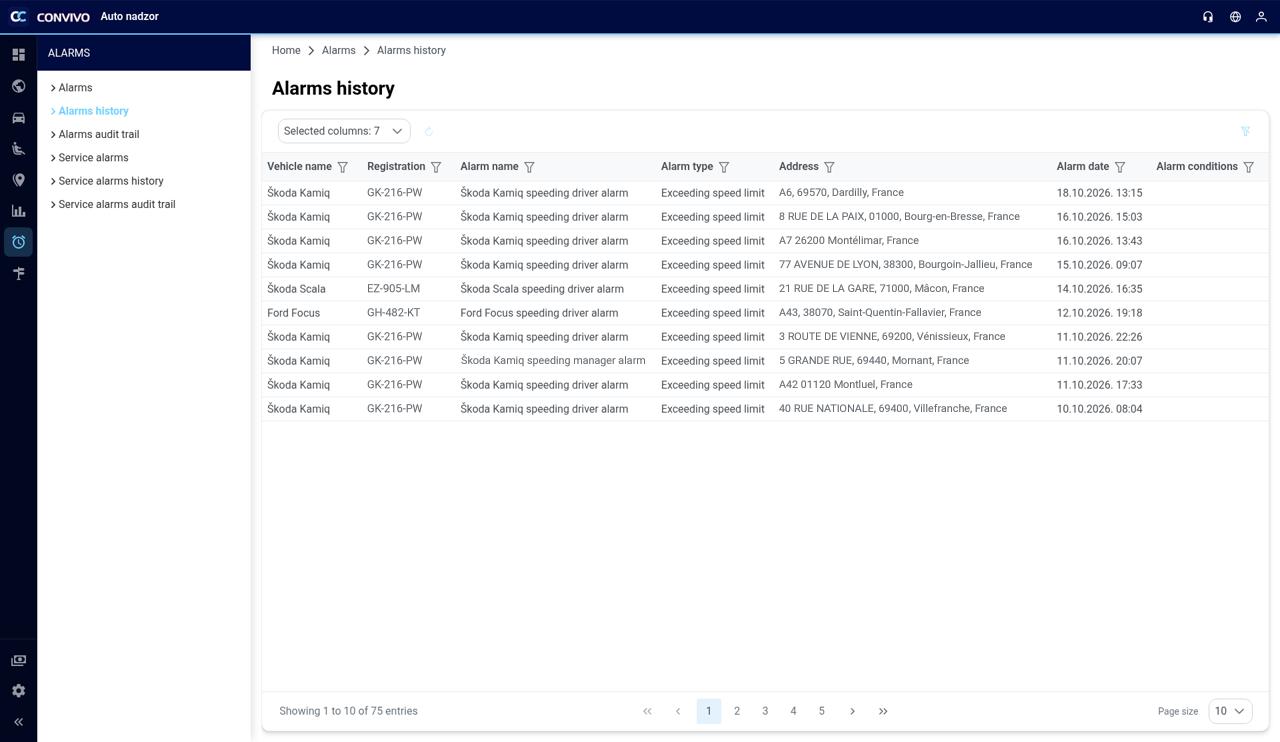Open the Selected columns dropdown
The image size is (1280, 742).
[344, 131]
